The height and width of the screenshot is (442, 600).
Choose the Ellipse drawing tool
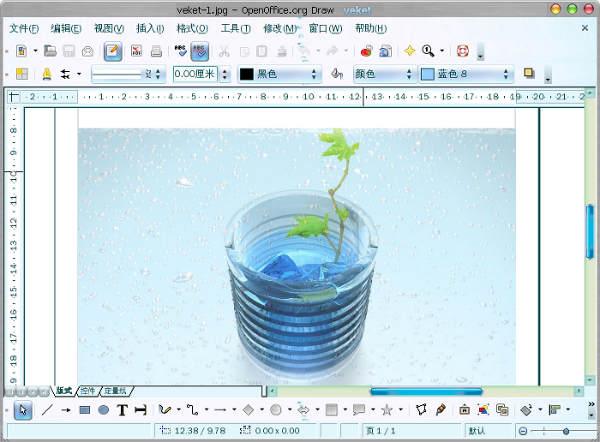click(103, 410)
